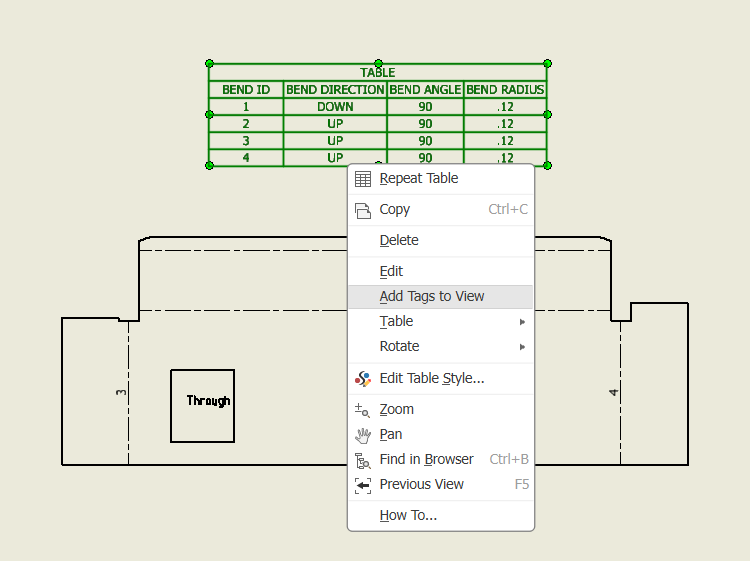Click the Zoom magnifier icon
Viewport: 750px width, 561px height.
(x=362, y=410)
